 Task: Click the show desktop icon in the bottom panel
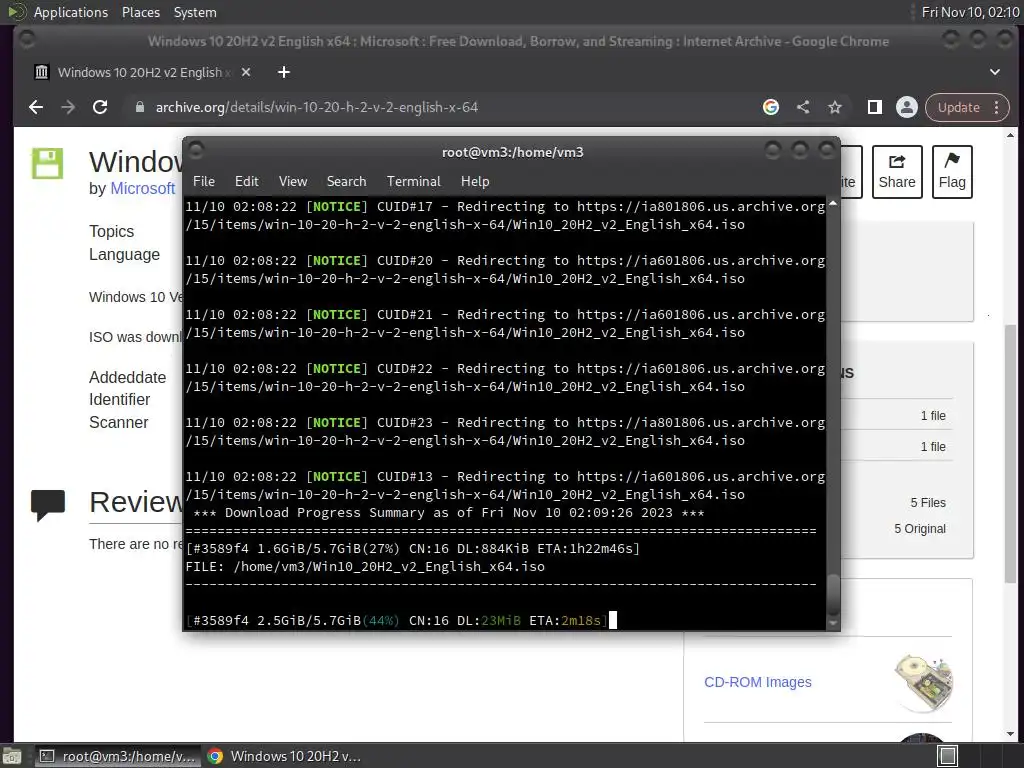point(12,756)
